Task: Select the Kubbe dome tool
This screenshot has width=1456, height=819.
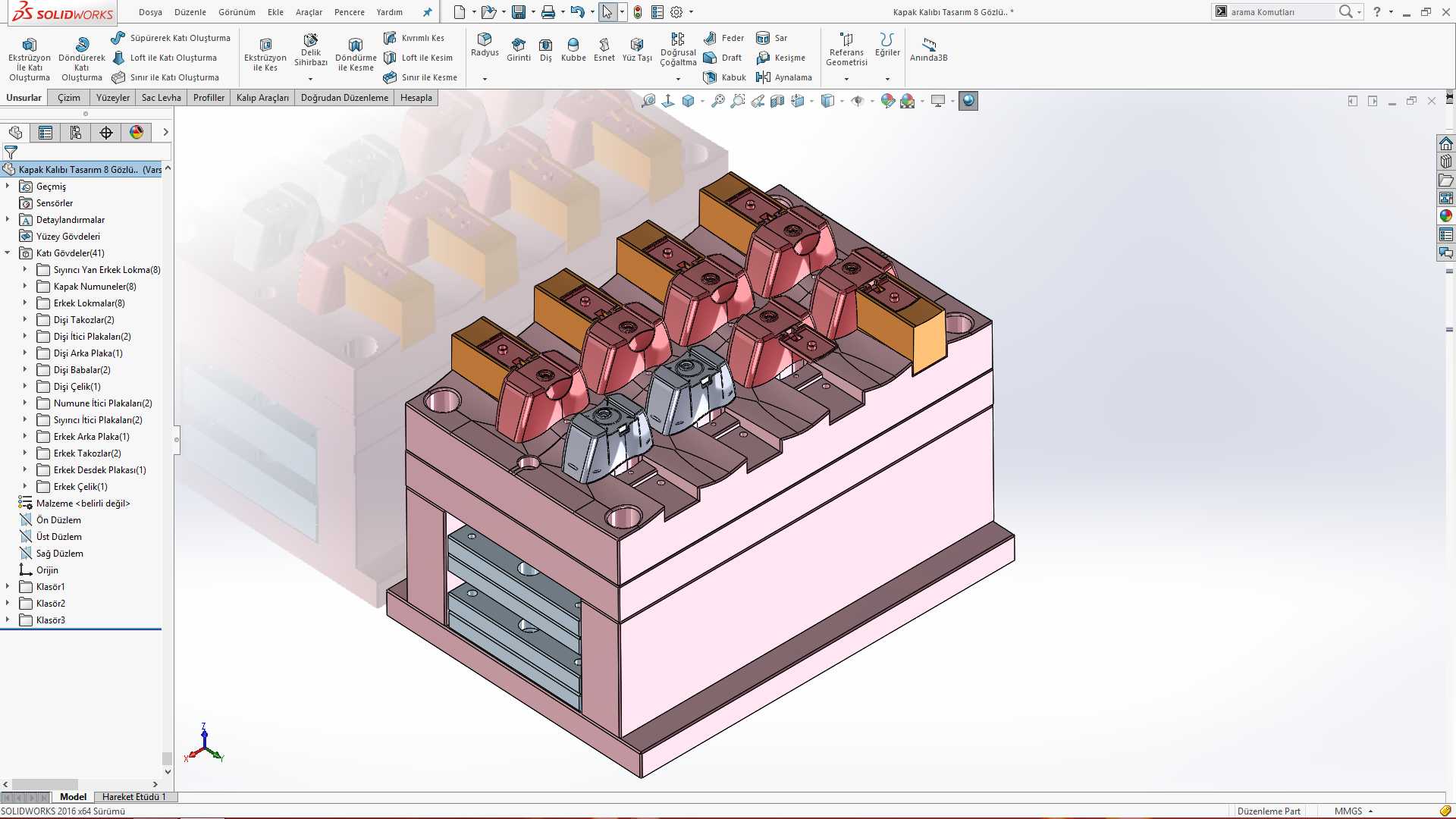Action: click(x=573, y=50)
